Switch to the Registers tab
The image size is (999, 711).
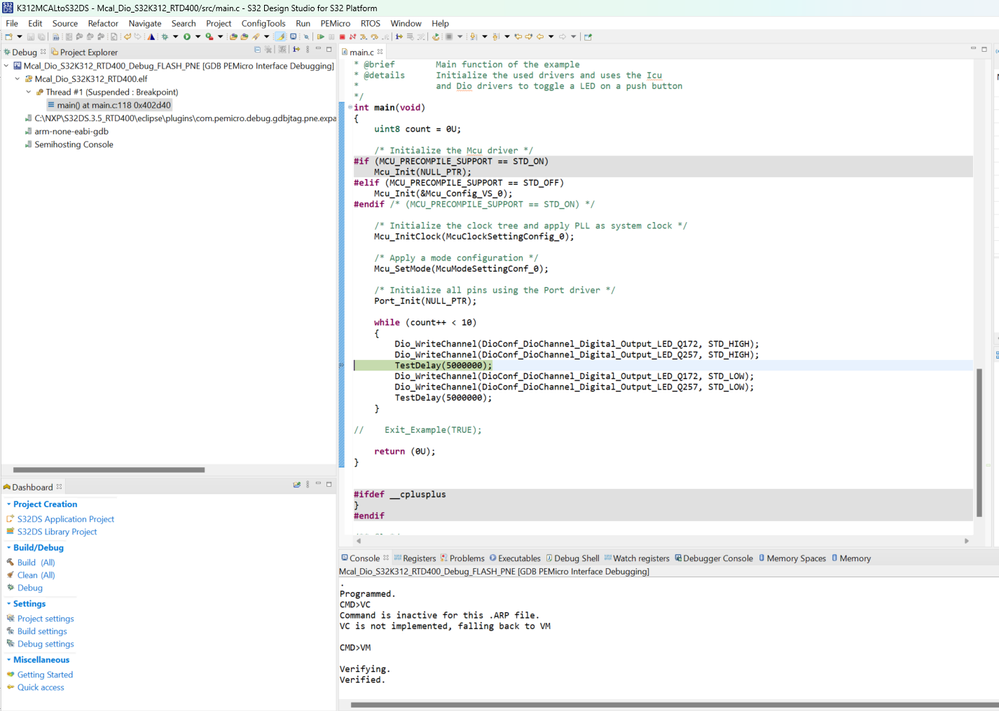(415, 558)
